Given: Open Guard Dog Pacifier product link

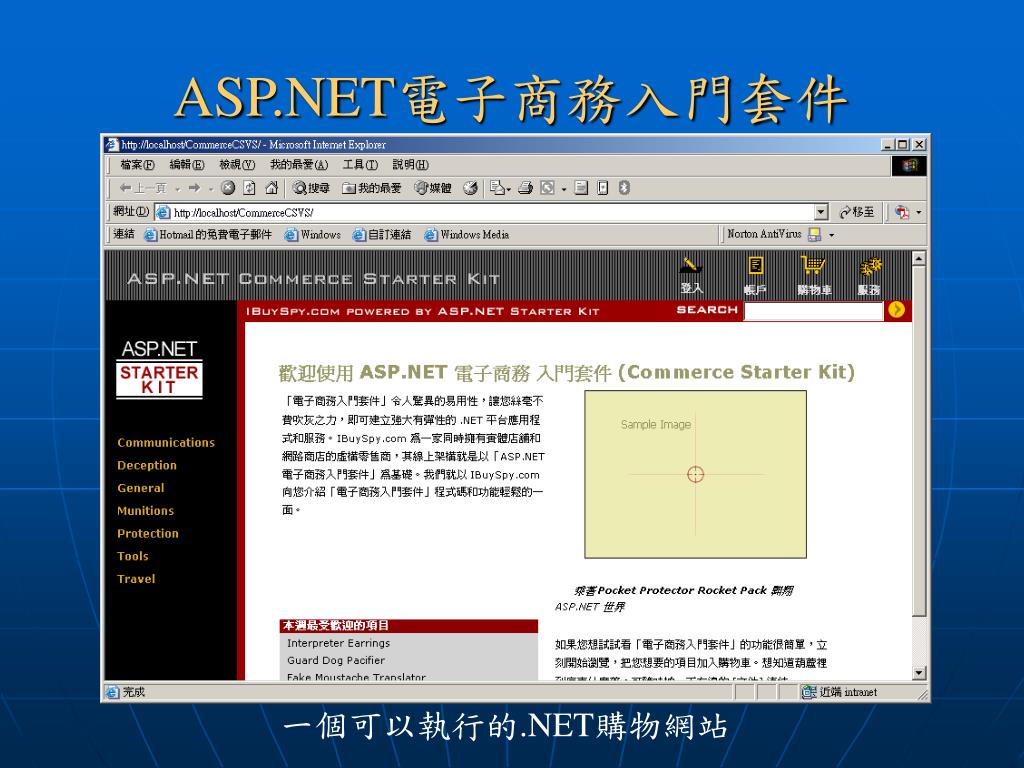Looking at the screenshot, I should coord(336,660).
